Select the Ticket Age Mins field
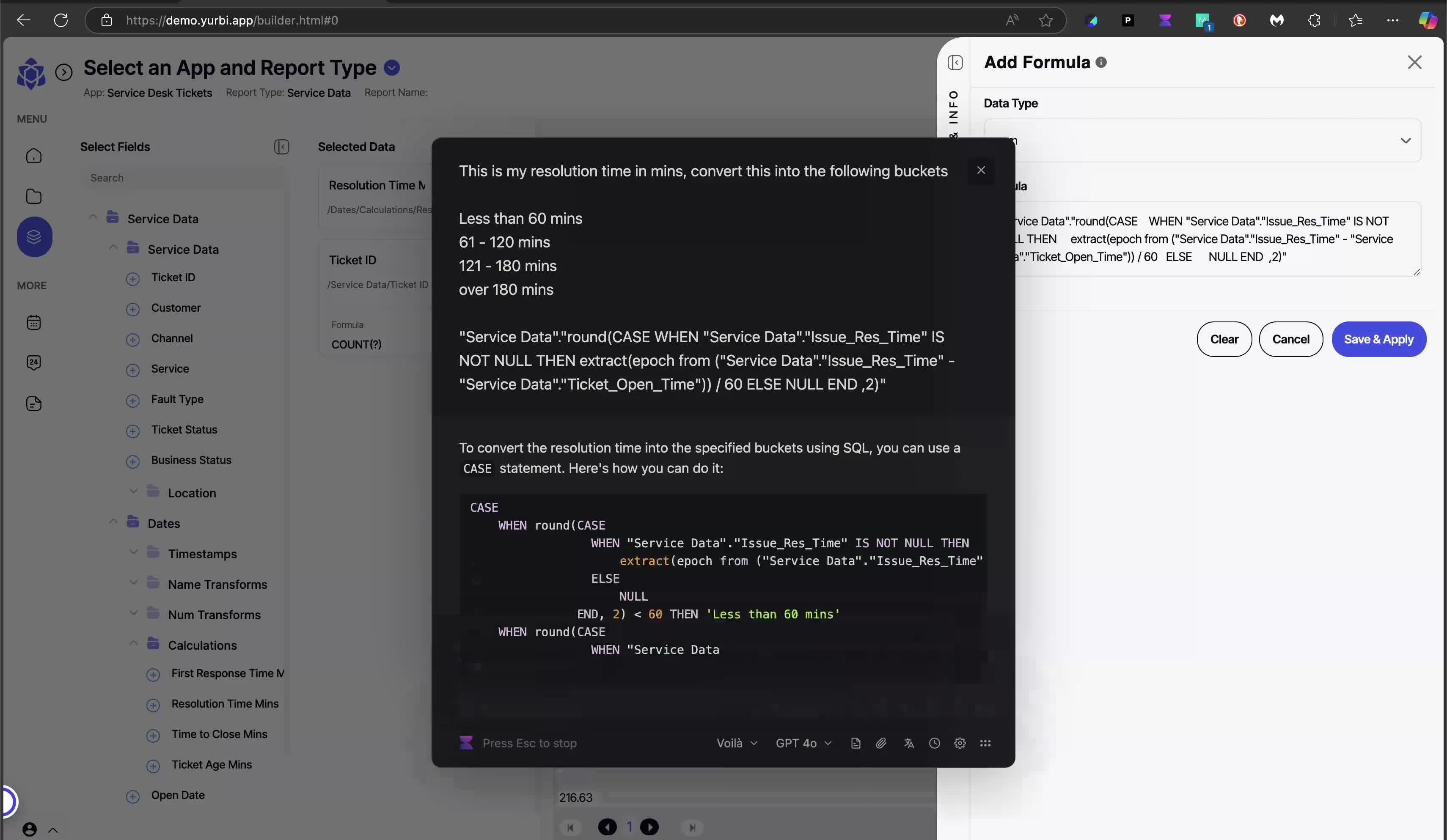This screenshot has height=840, width=1447. click(x=211, y=764)
